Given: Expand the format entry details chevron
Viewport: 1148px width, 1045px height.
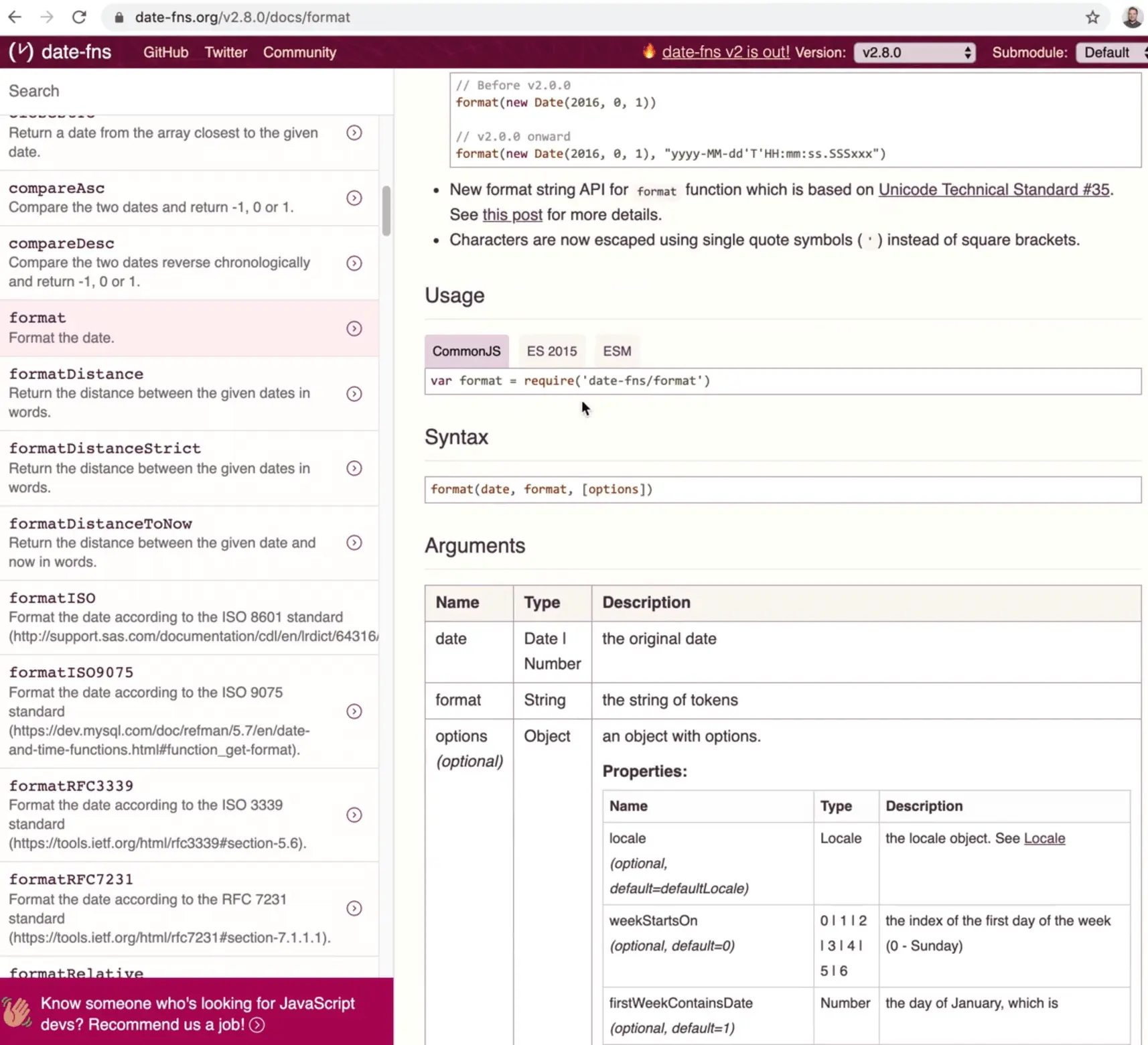Looking at the screenshot, I should click(x=354, y=328).
